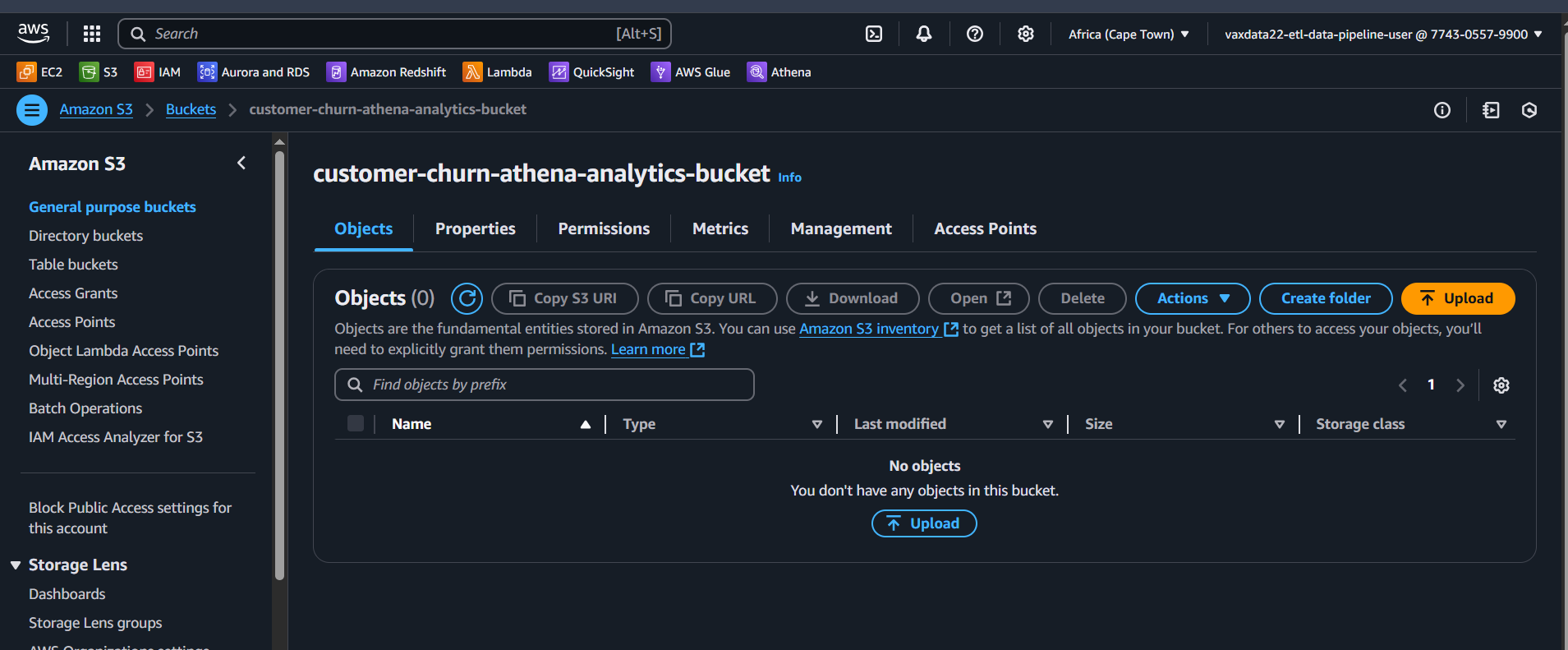Click the Delete button

(1083, 298)
